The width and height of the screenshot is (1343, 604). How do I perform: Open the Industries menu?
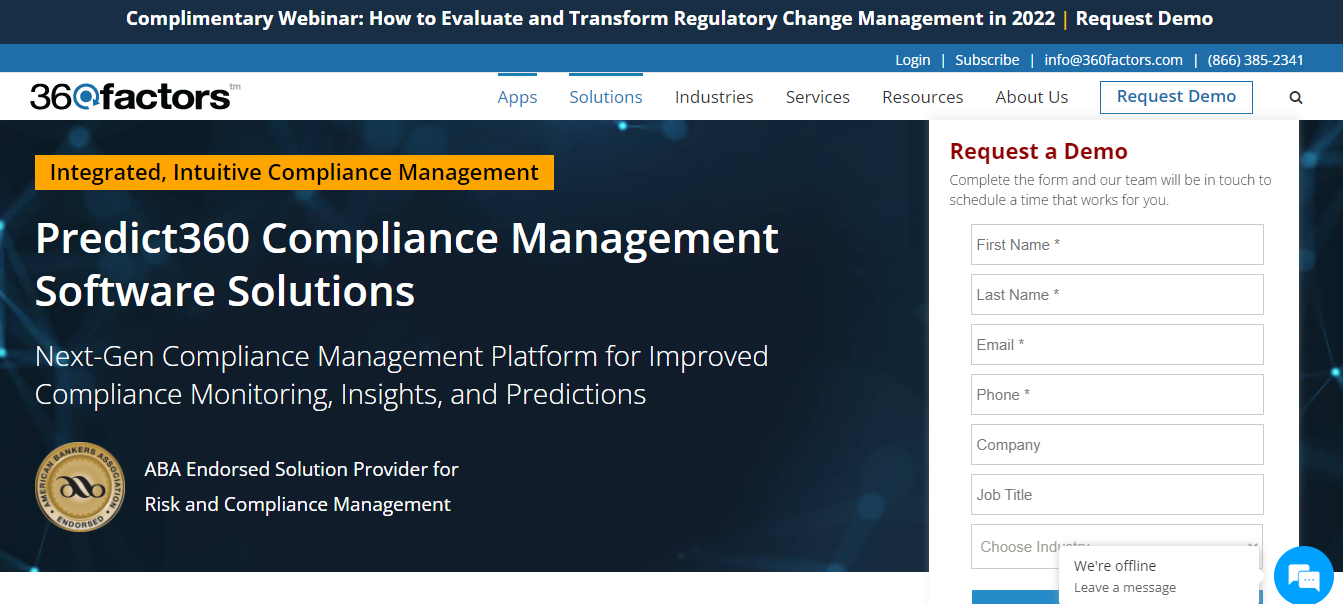coord(714,97)
